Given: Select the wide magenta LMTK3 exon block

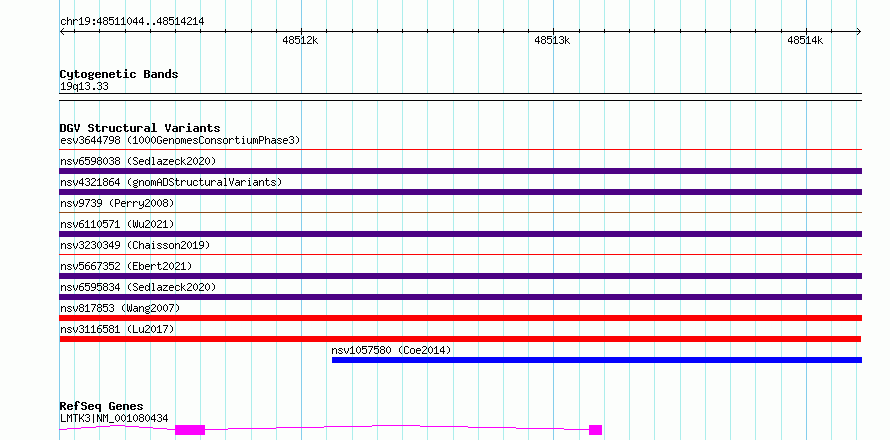Looking at the screenshot, I should pyautogui.click(x=190, y=430).
